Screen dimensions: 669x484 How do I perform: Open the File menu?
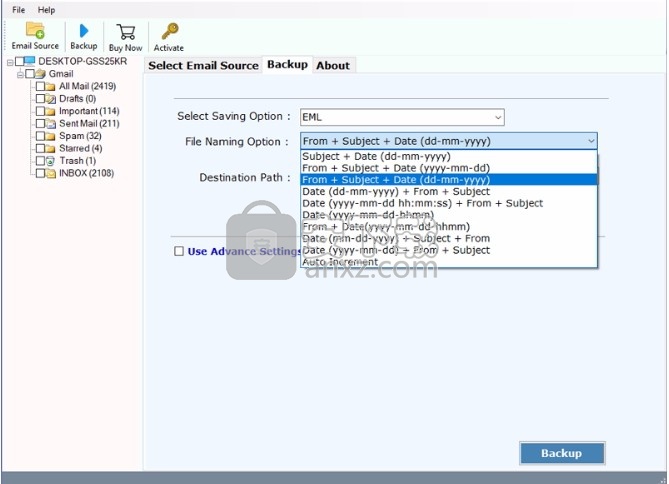point(19,9)
